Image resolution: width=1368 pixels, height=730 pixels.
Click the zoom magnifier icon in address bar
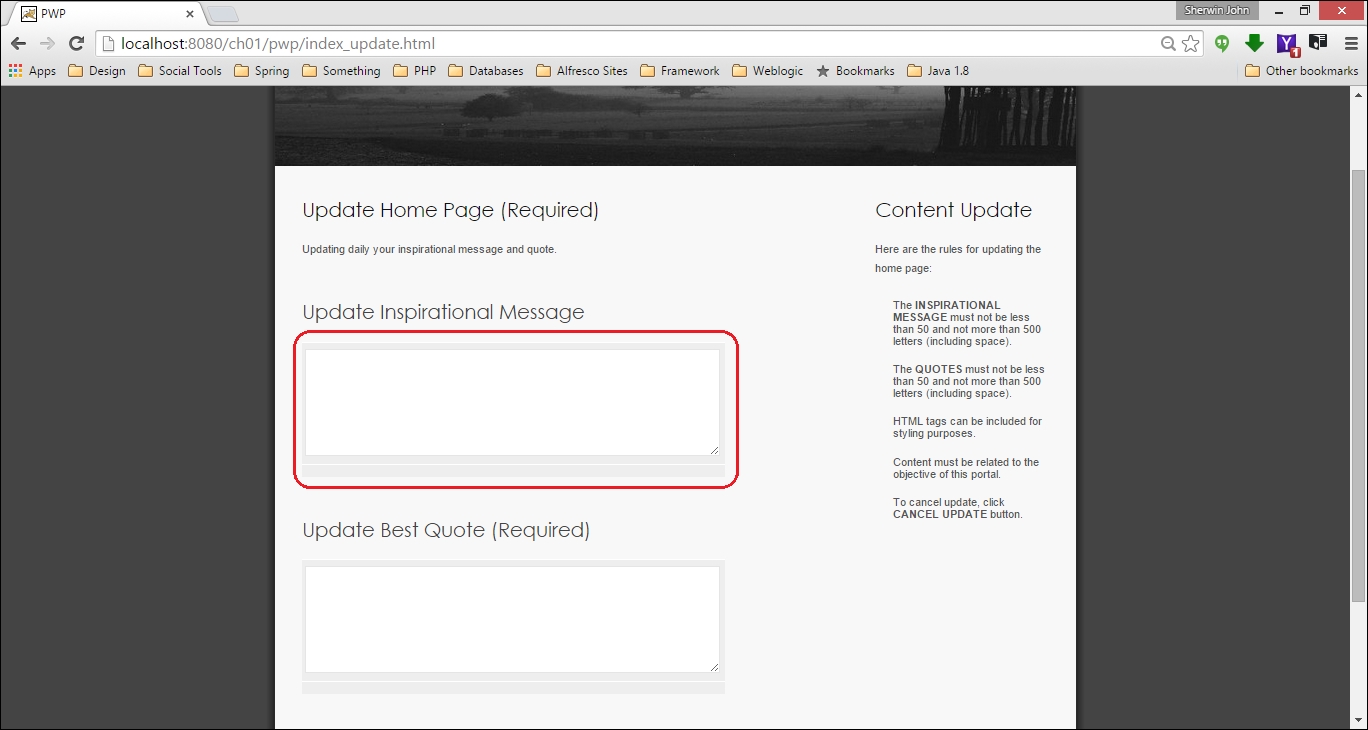coord(1168,44)
